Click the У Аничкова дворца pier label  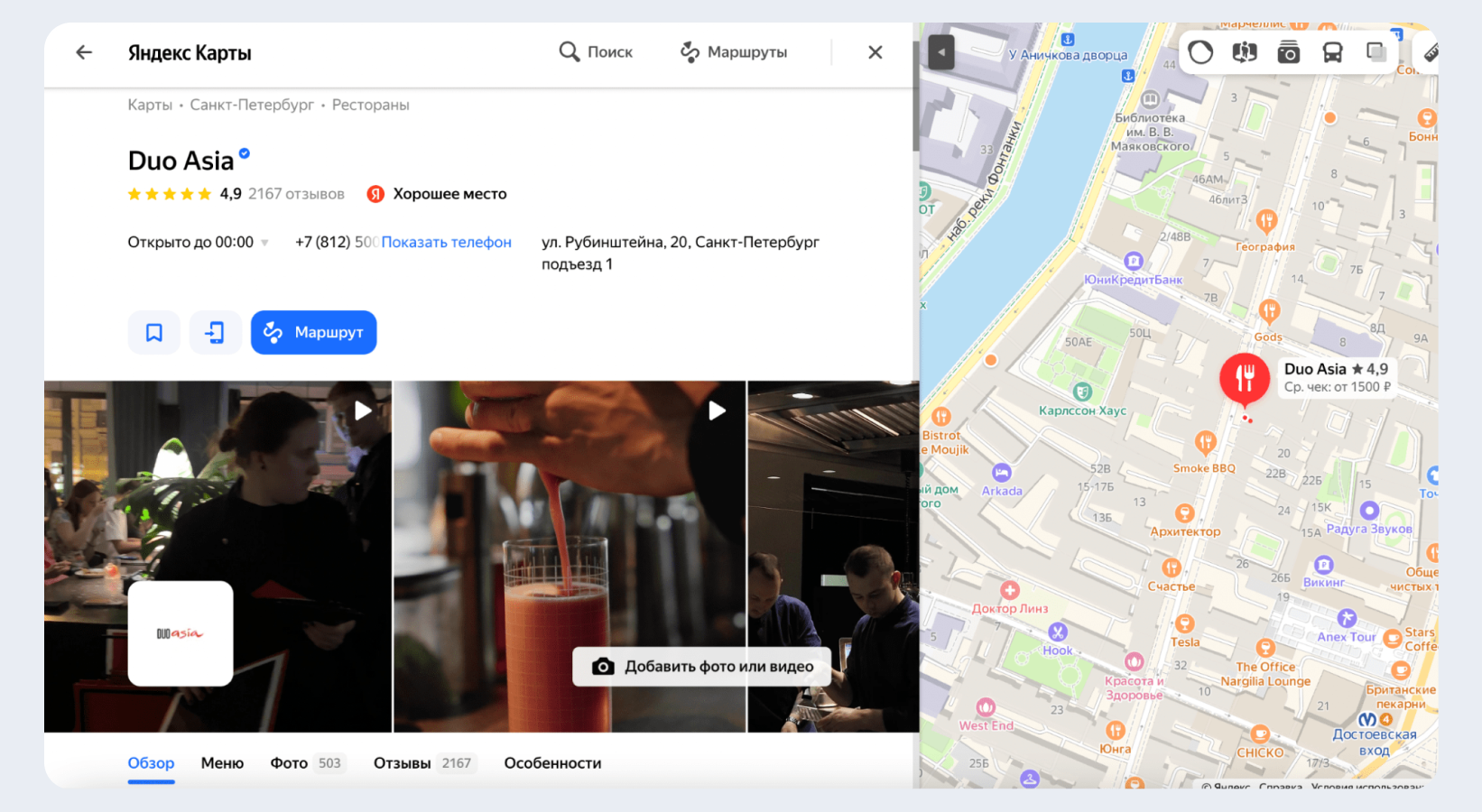[x=1069, y=55]
